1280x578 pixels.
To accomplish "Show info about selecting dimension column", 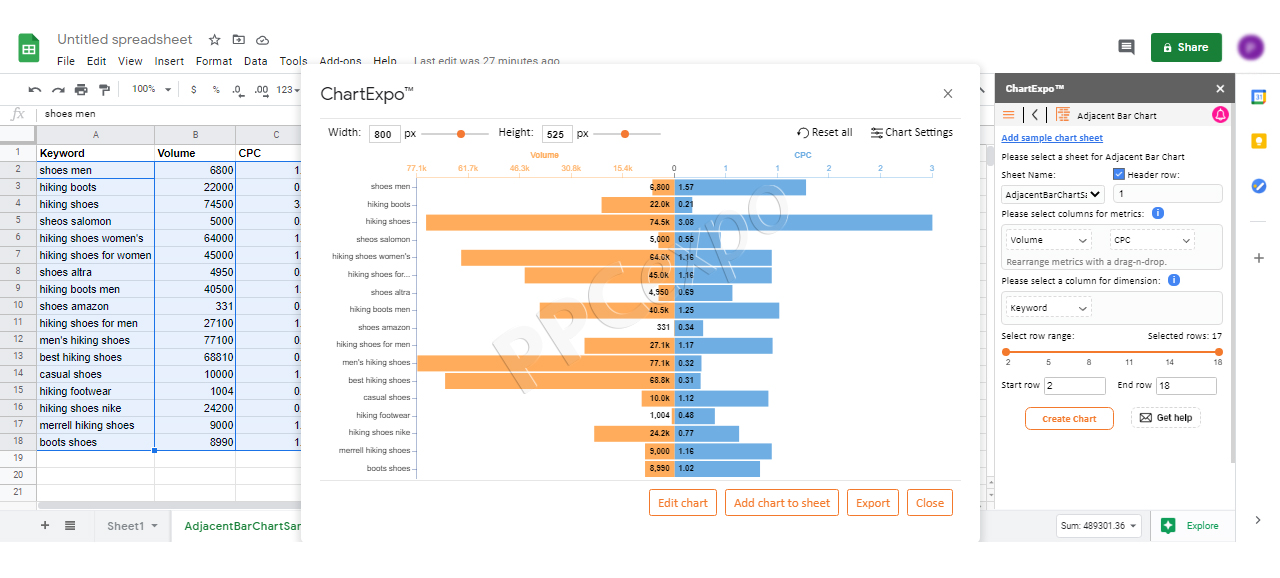I will point(1174,280).
